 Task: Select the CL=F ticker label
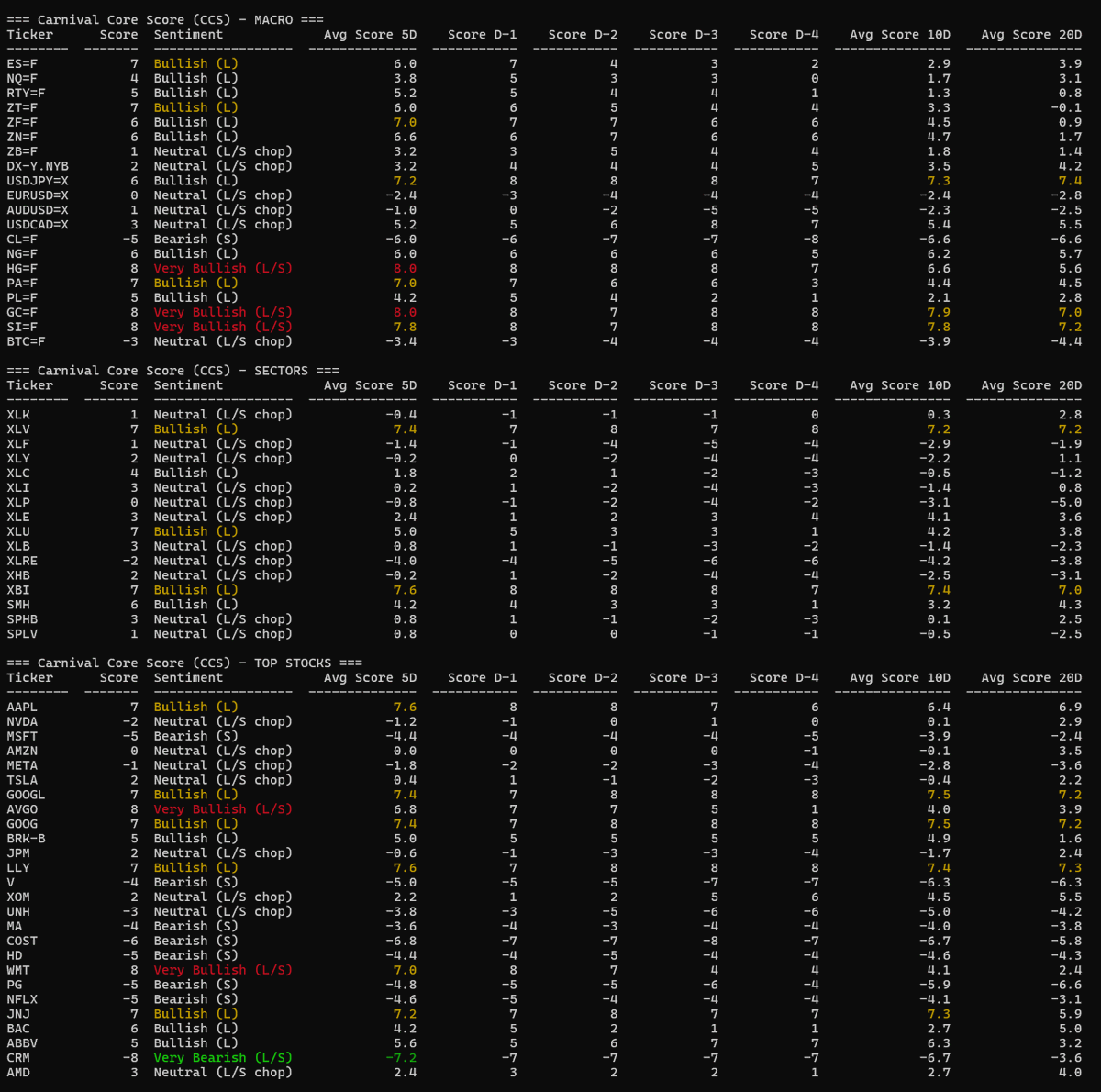(22, 240)
